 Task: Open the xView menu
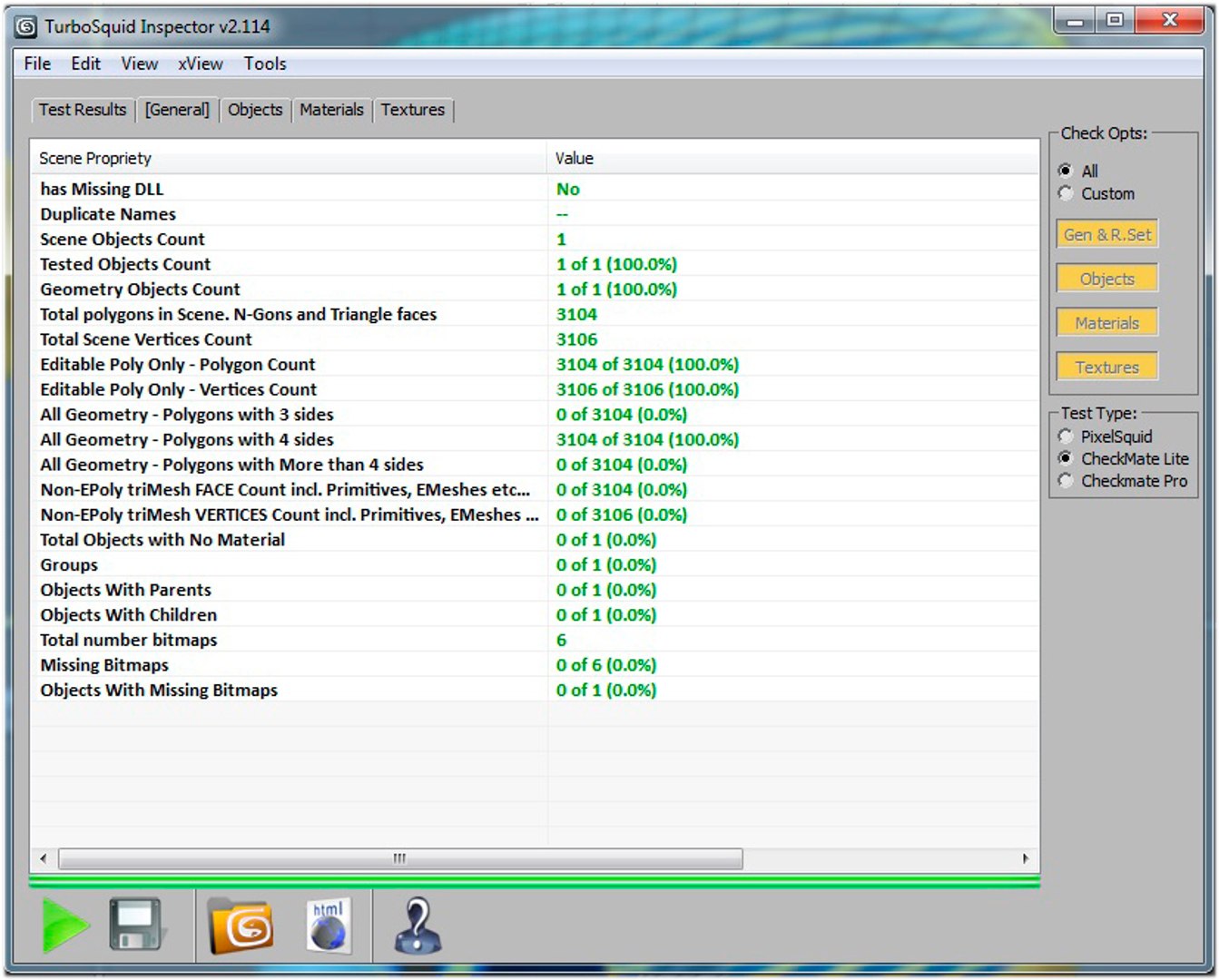tap(201, 64)
